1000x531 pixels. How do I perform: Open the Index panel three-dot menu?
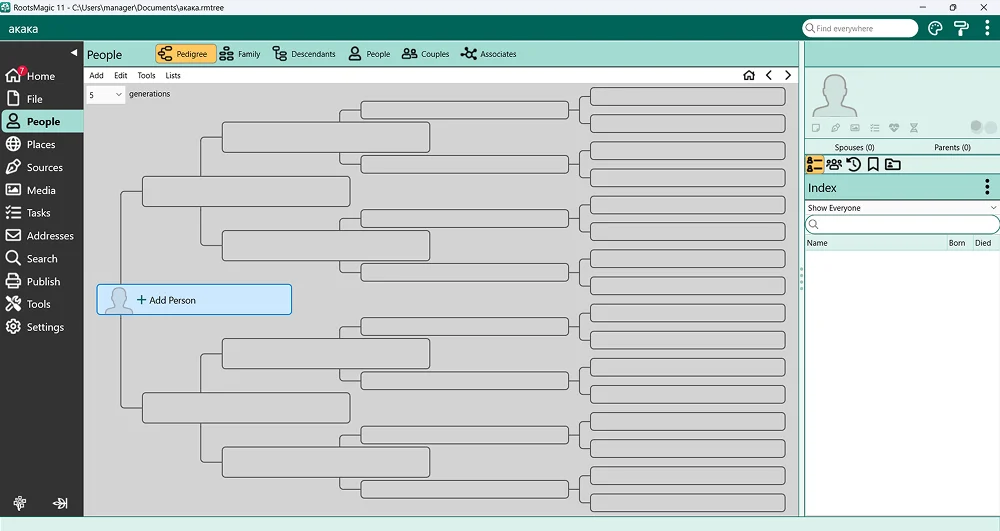point(987,187)
